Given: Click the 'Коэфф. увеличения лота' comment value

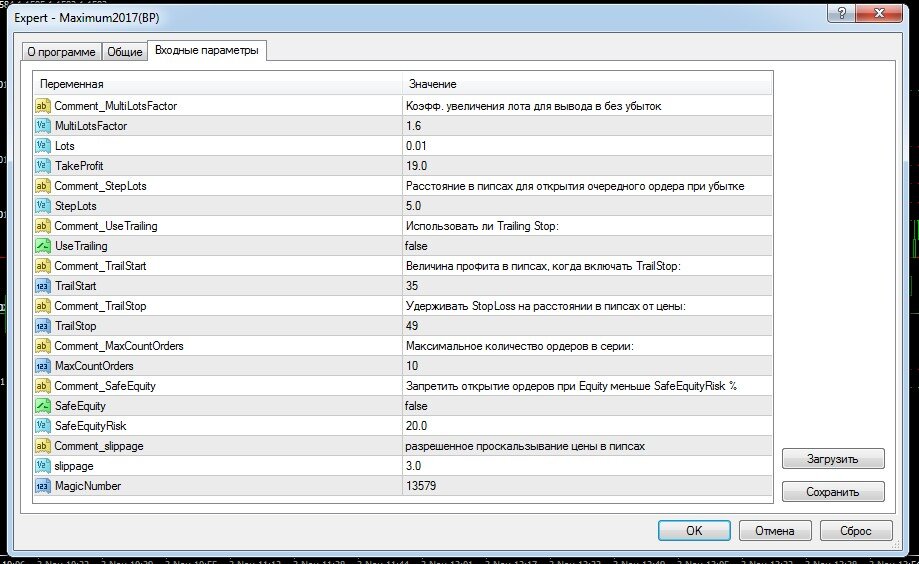Looking at the screenshot, I should tap(533, 106).
